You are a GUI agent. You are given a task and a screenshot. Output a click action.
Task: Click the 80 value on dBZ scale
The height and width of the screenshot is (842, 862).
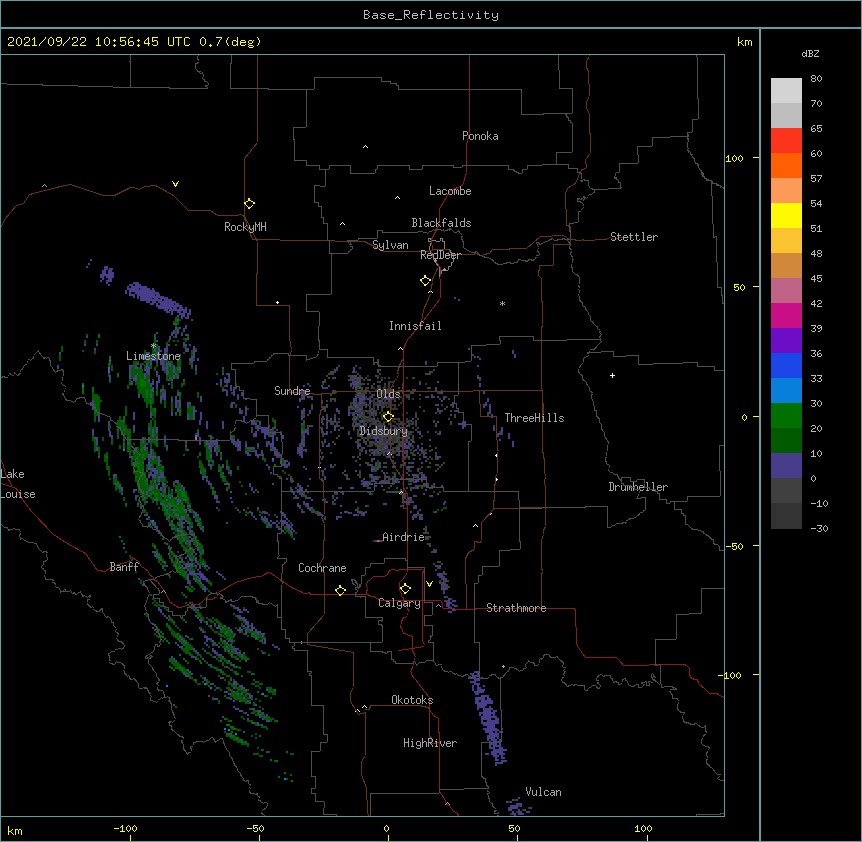pos(816,79)
